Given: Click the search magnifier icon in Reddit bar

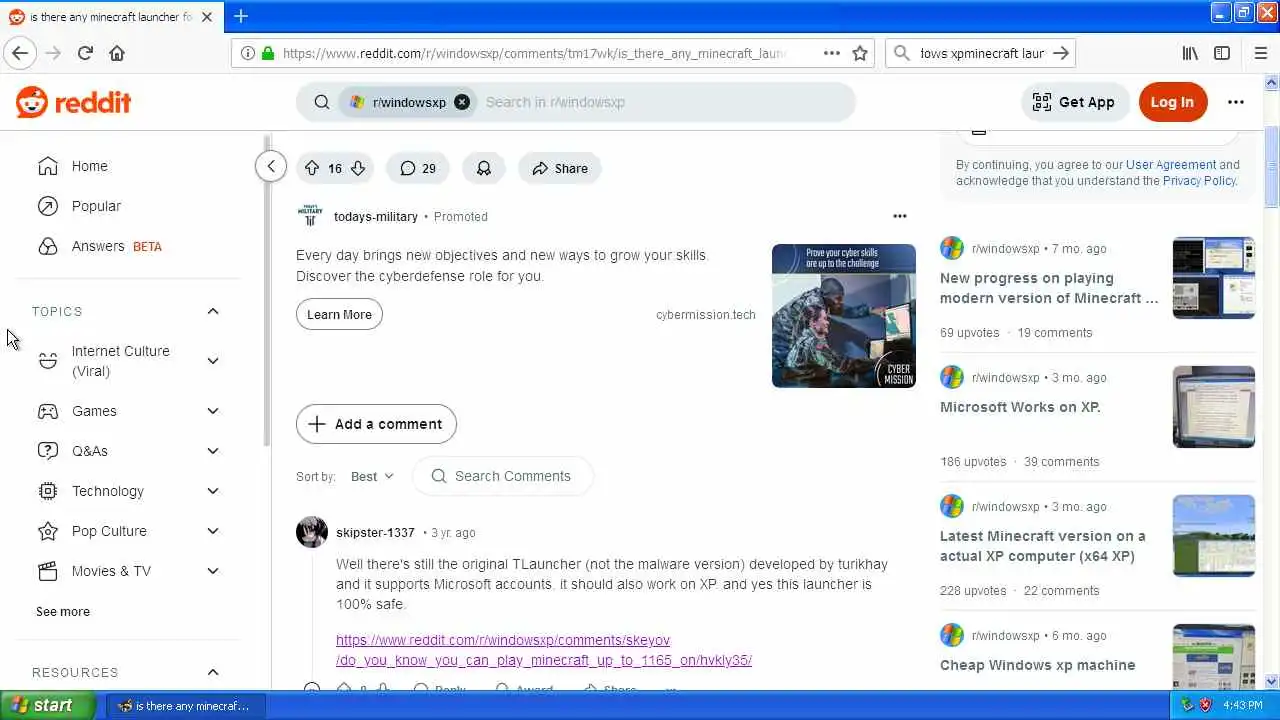Looking at the screenshot, I should 322,102.
